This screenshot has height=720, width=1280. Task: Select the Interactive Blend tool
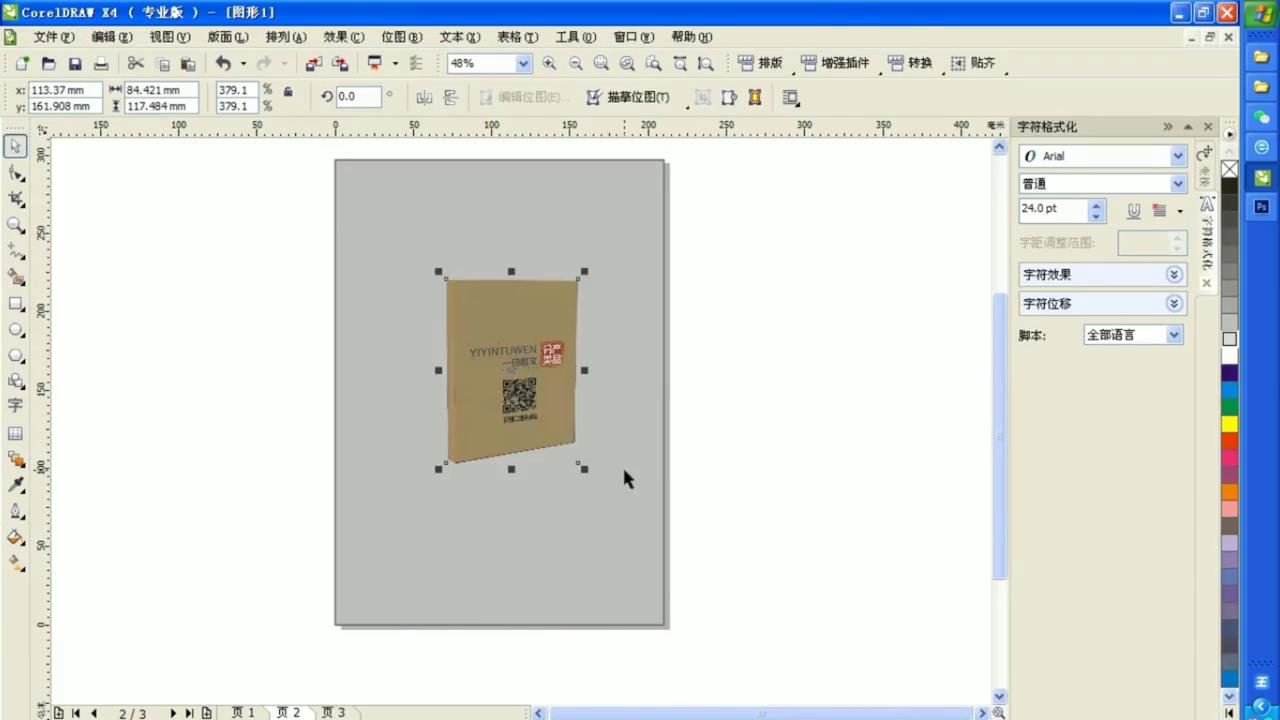15,459
